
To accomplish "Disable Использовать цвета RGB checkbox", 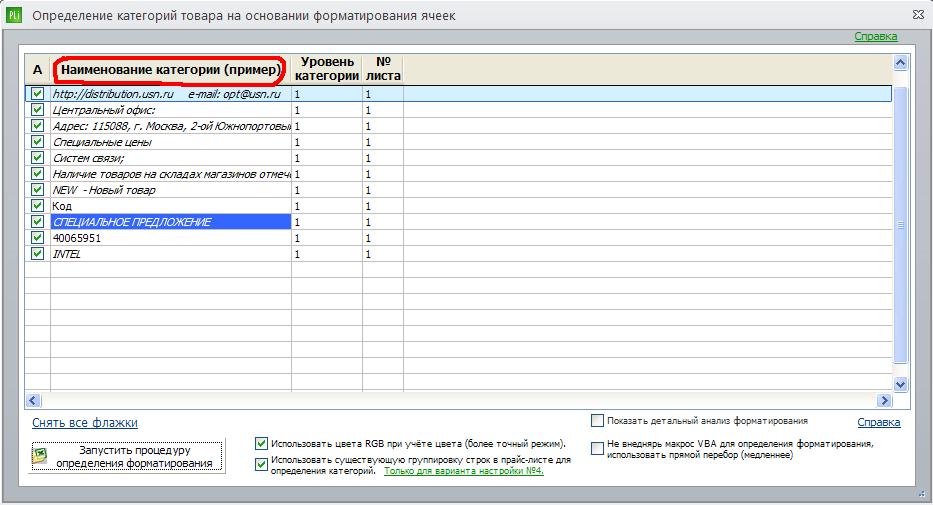I will [261, 443].
